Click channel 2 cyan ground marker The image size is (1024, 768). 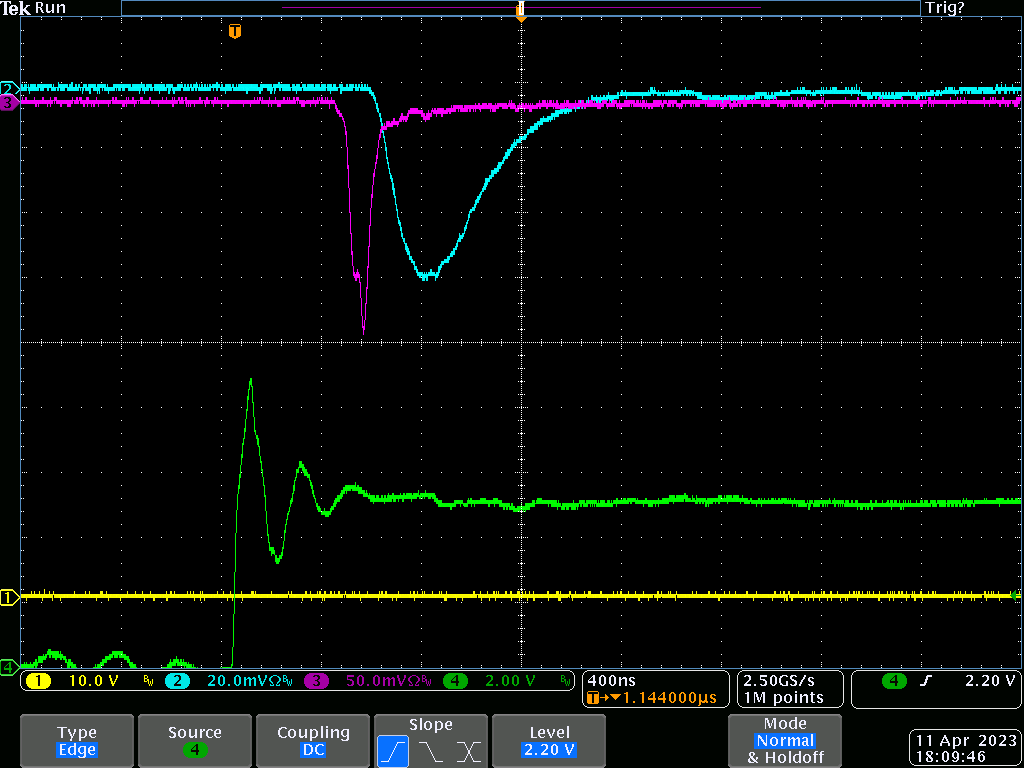(x=9, y=88)
